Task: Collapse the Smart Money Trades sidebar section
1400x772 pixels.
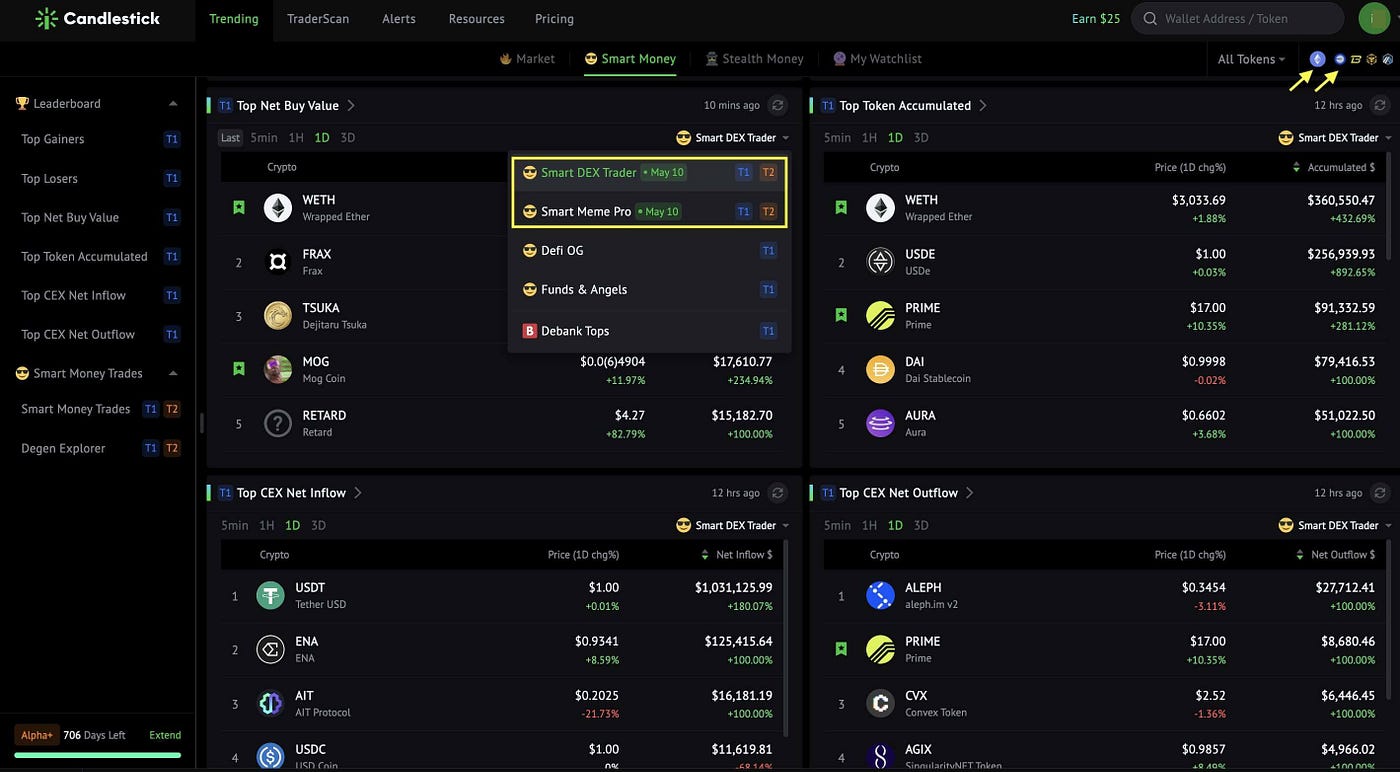Action: (173, 373)
